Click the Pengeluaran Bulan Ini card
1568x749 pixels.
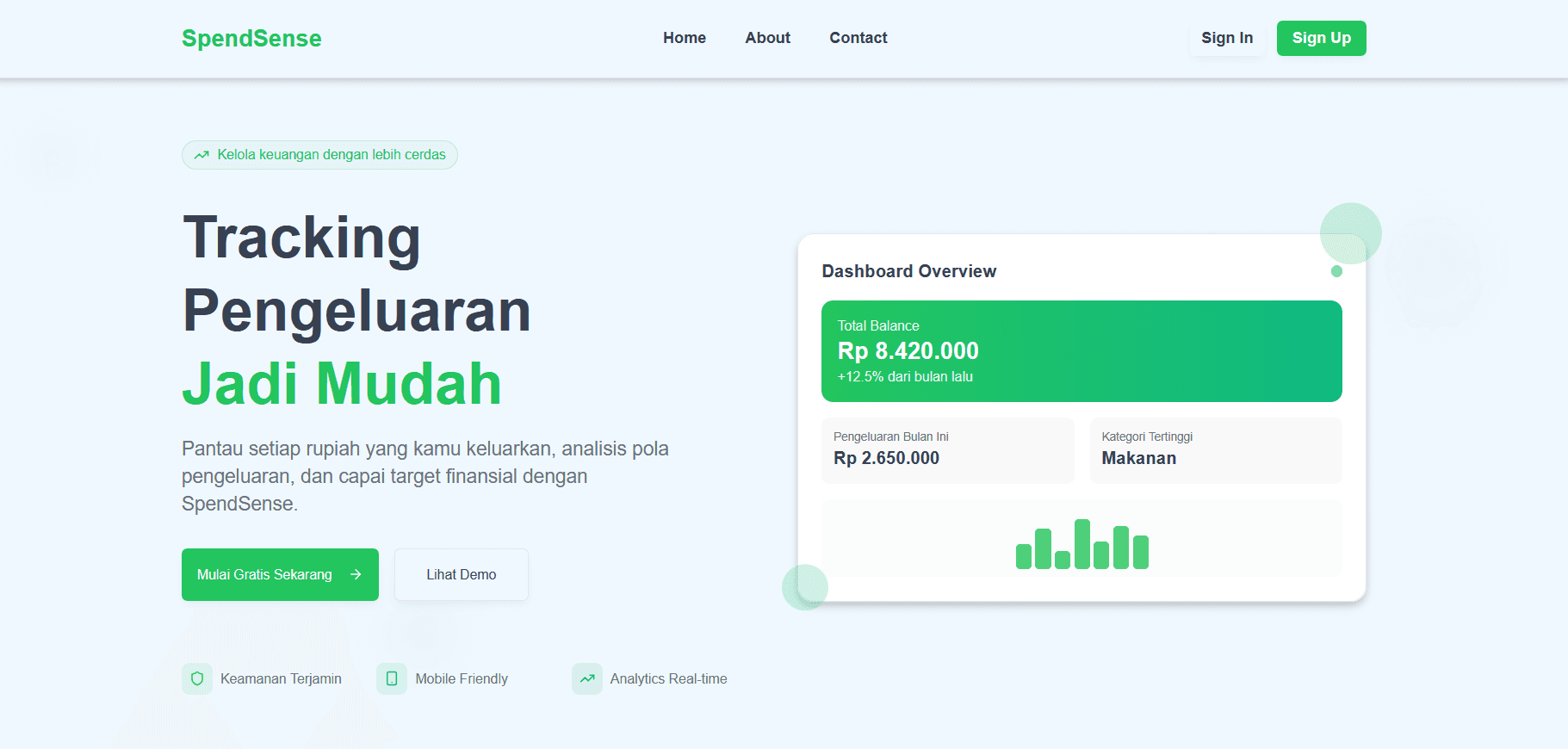point(947,450)
